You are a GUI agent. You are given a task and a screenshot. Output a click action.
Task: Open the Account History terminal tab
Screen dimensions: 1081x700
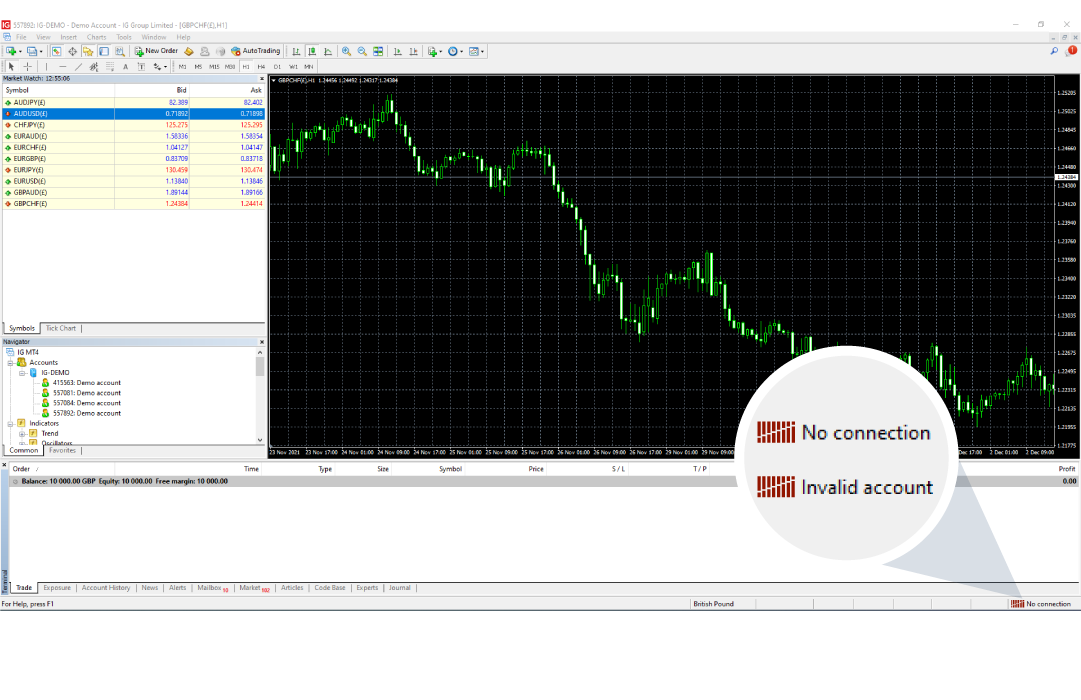coord(105,588)
